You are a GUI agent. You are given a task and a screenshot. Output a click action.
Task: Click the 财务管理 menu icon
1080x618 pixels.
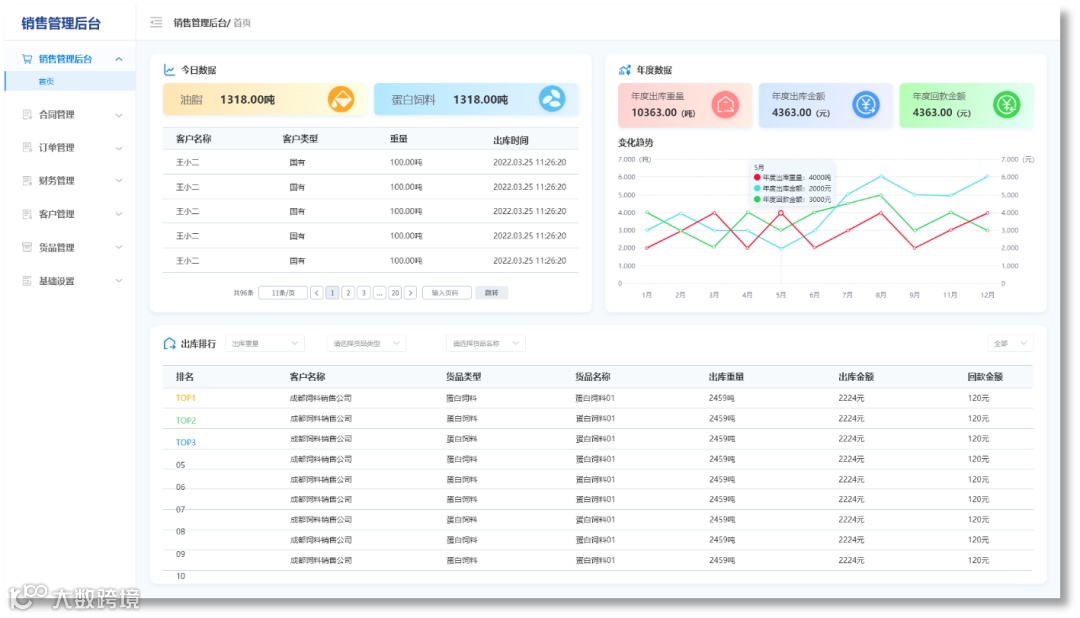(x=27, y=181)
